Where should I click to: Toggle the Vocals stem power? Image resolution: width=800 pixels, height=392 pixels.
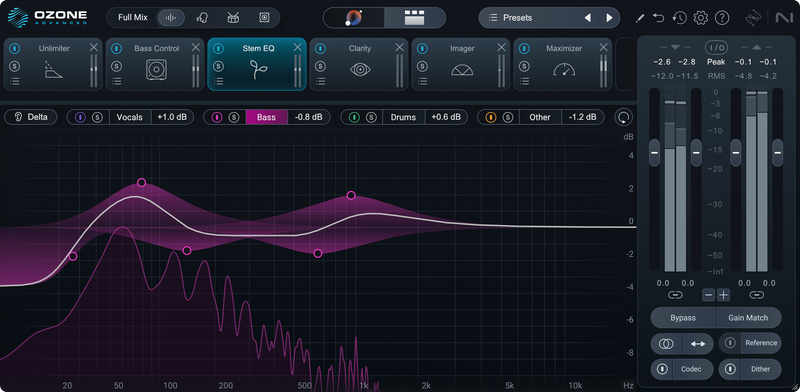coord(81,117)
